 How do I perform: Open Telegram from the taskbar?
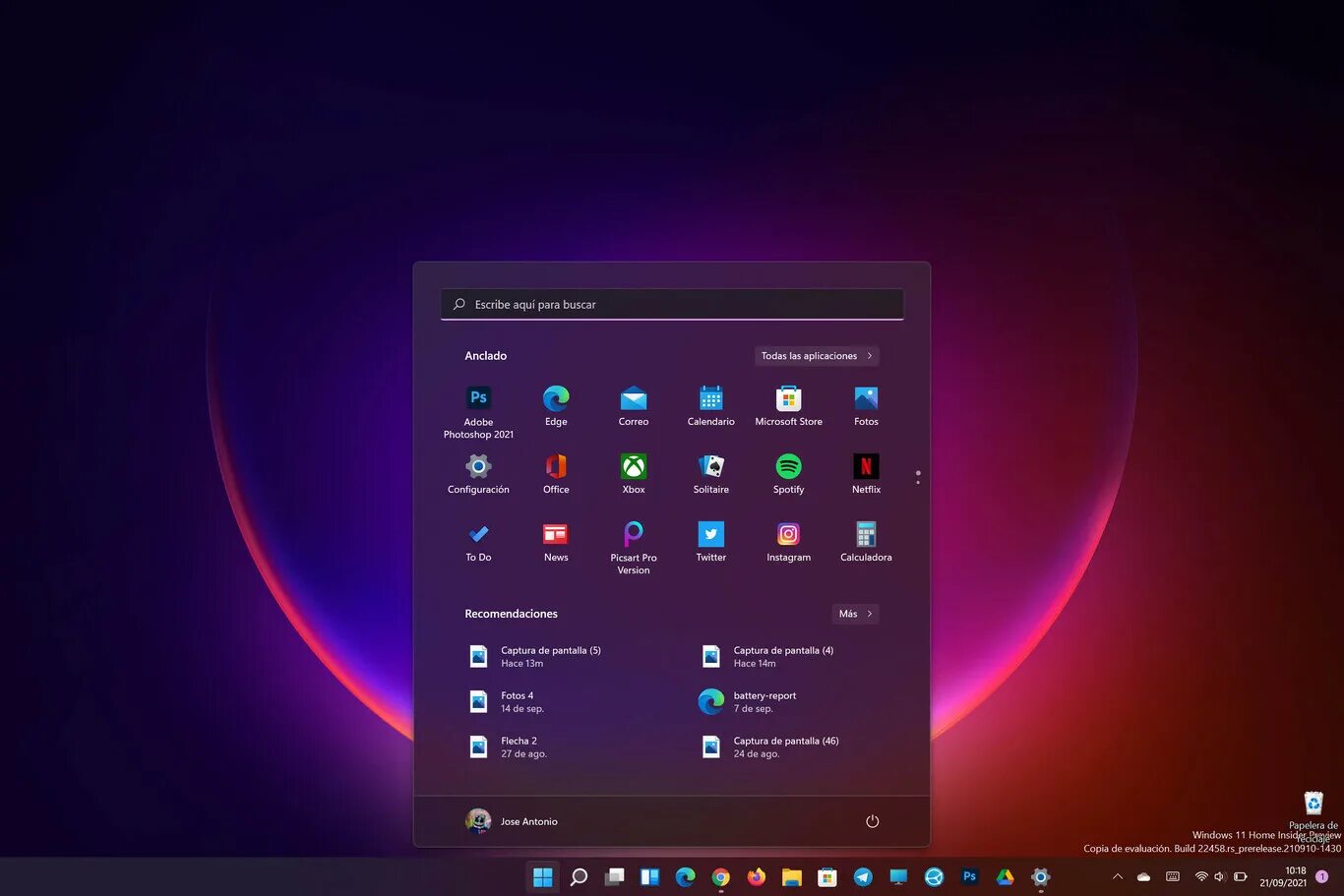click(863, 876)
